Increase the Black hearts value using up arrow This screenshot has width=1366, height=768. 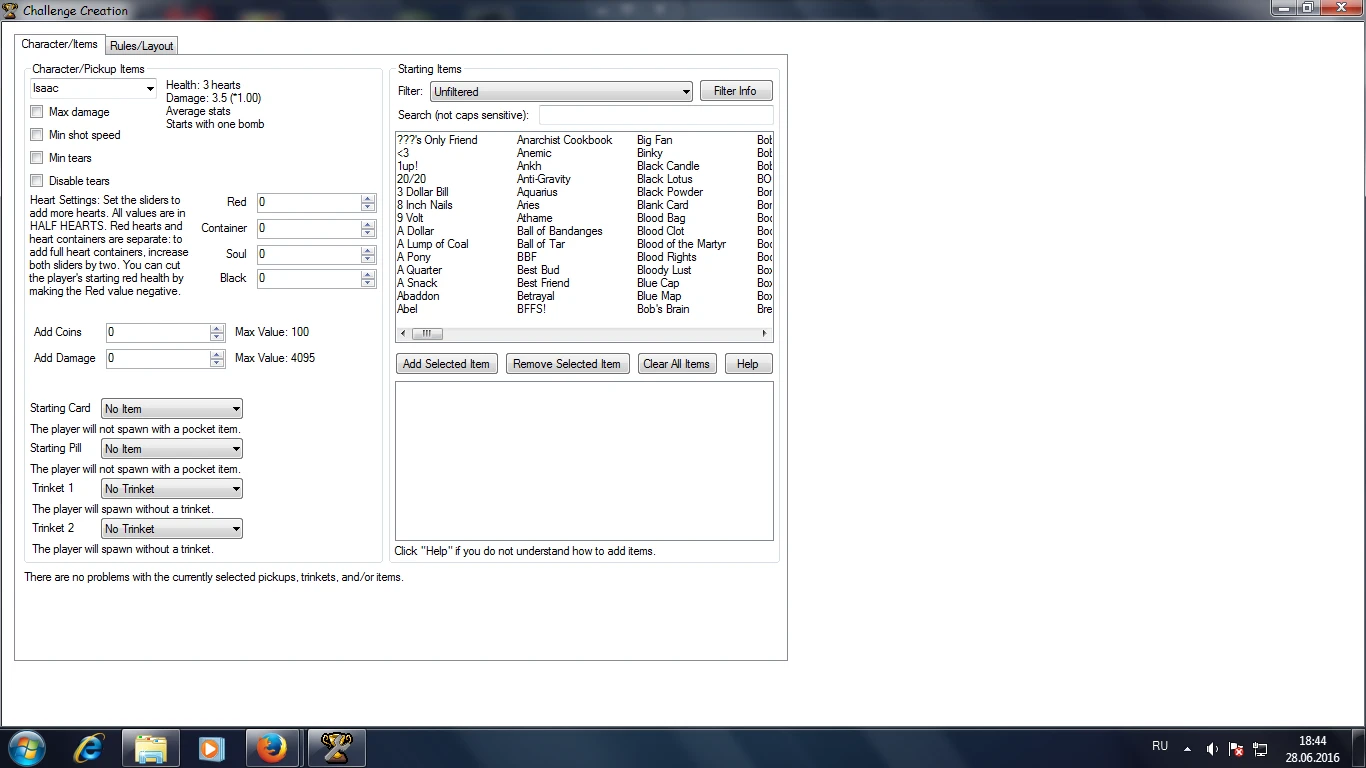click(x=368, y=274)
